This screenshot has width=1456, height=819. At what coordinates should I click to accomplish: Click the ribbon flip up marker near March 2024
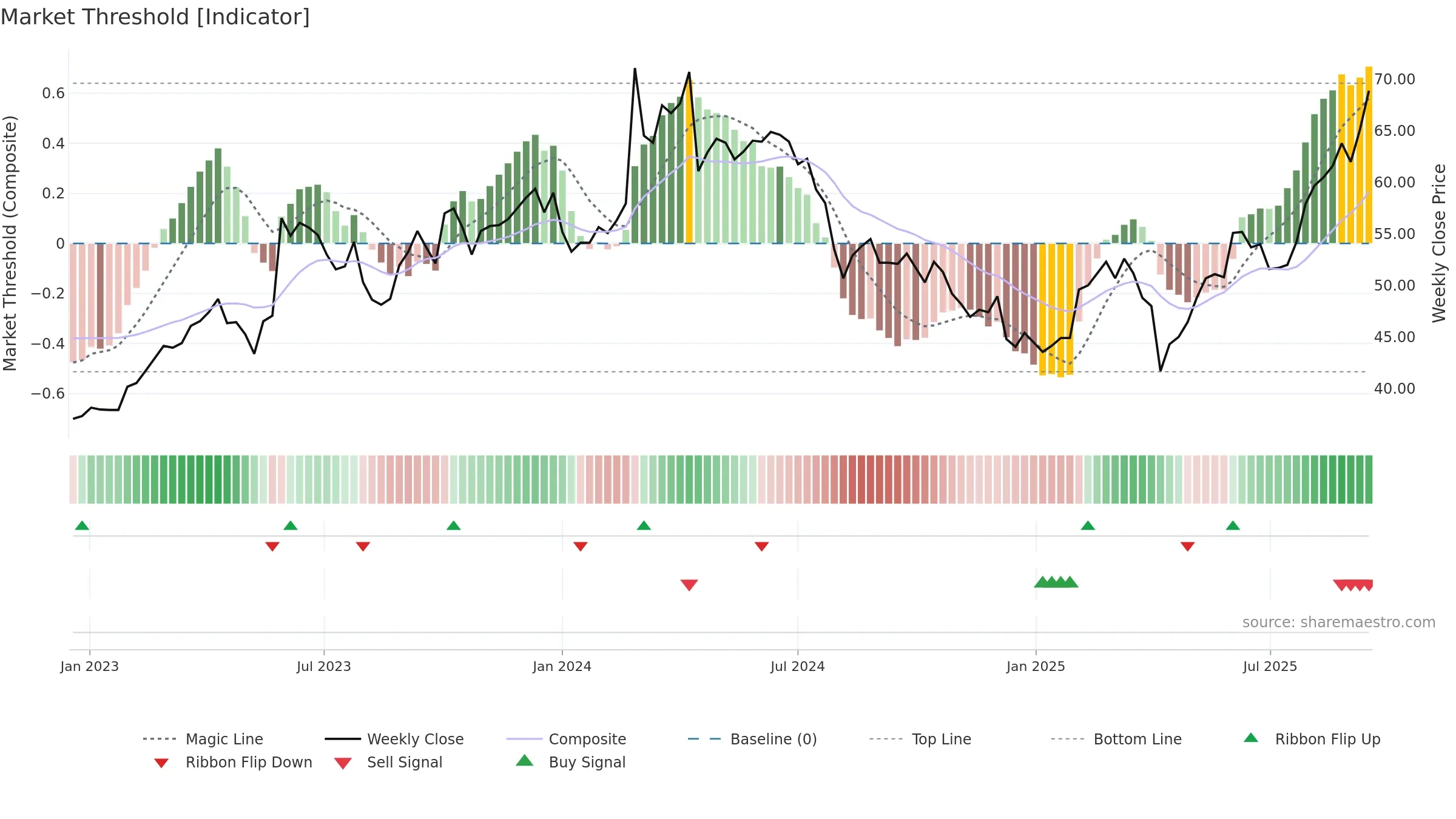pos(644,525)
